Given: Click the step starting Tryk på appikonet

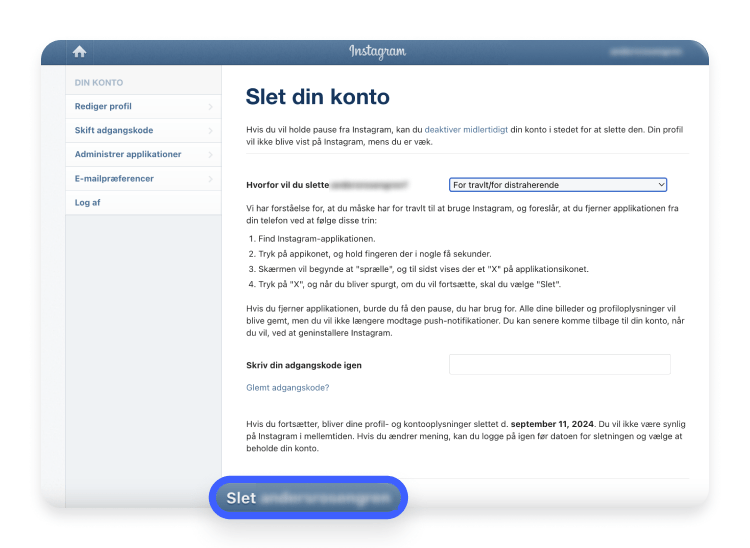Looking at the screenshot, I should [x=375, y=254].
